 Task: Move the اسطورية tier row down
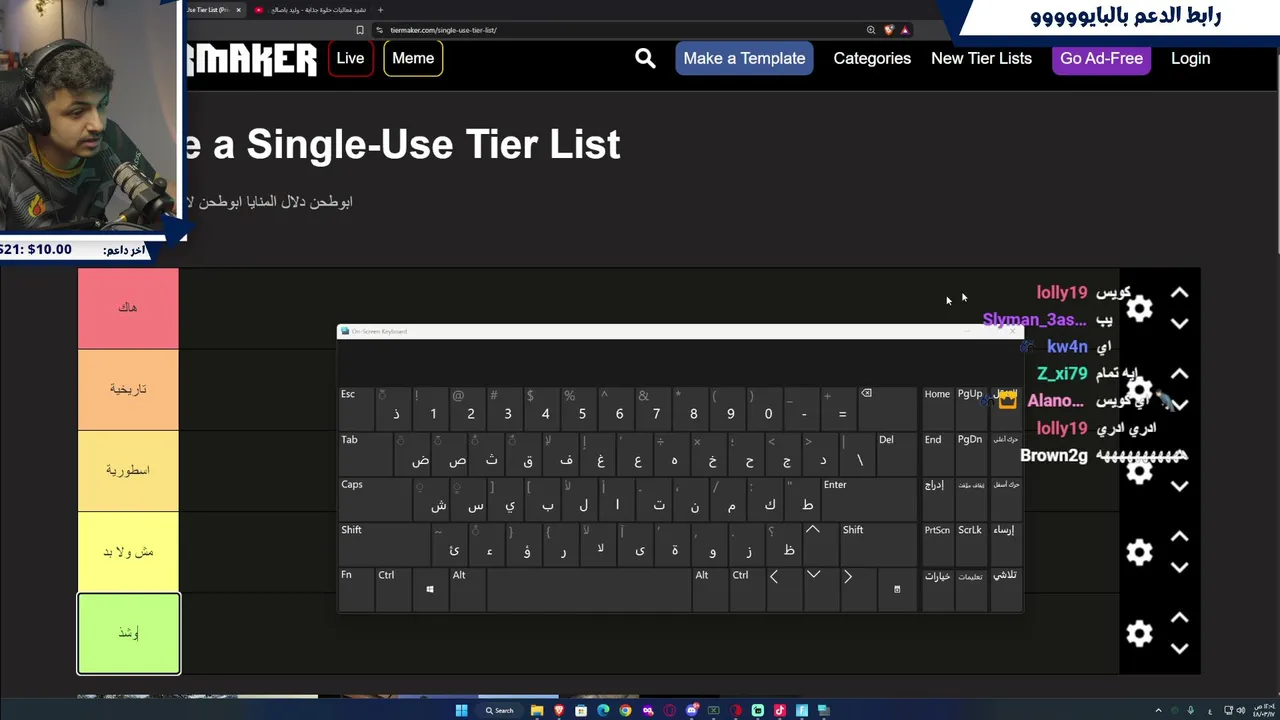1180,487
